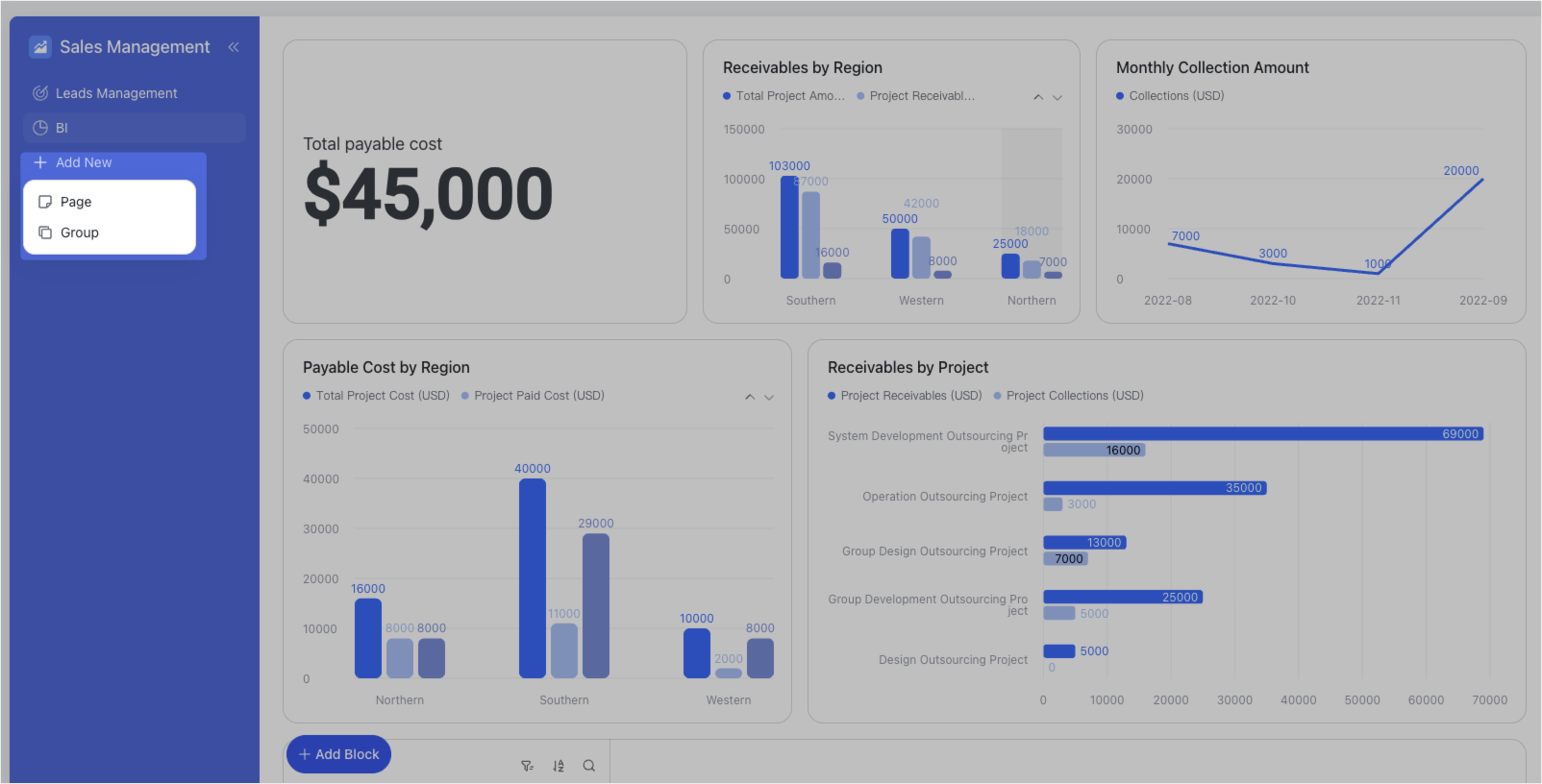Screen dimensions: 1542x784
Task: Click the Monthly Collection Amount title
Action: click(x=1212, y=67)
